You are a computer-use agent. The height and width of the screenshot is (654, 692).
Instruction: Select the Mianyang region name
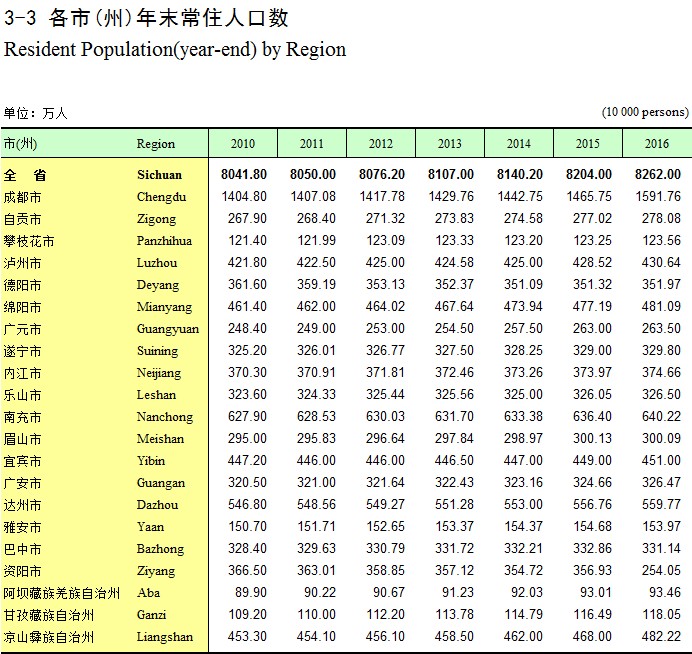click(x=164, y=307)
